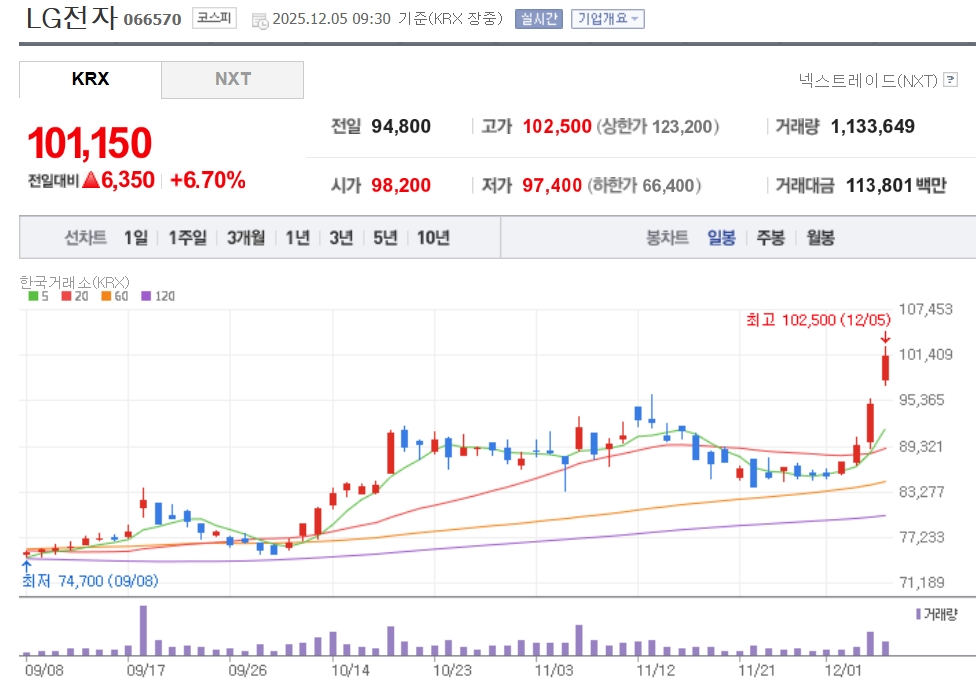This screenshot has height=700, width=976.
Task: Click the 최저 74,700 (09/08) chart label
Action: (x=90, y=581)
